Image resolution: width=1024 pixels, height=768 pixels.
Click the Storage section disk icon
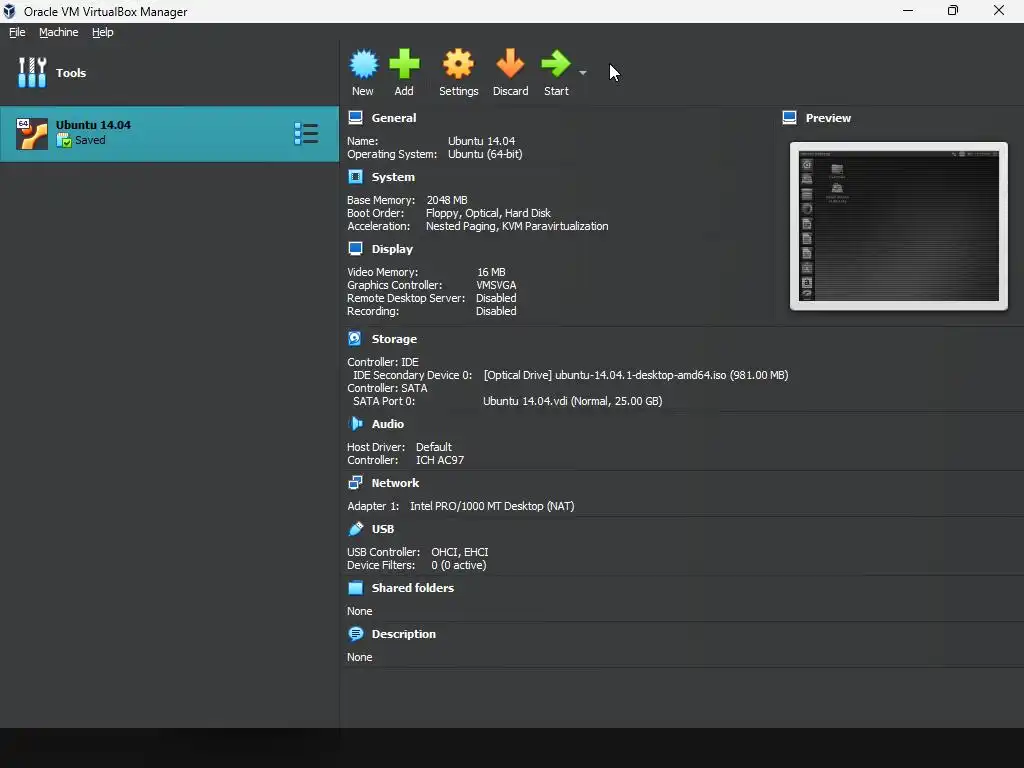(x=355, y=339)
